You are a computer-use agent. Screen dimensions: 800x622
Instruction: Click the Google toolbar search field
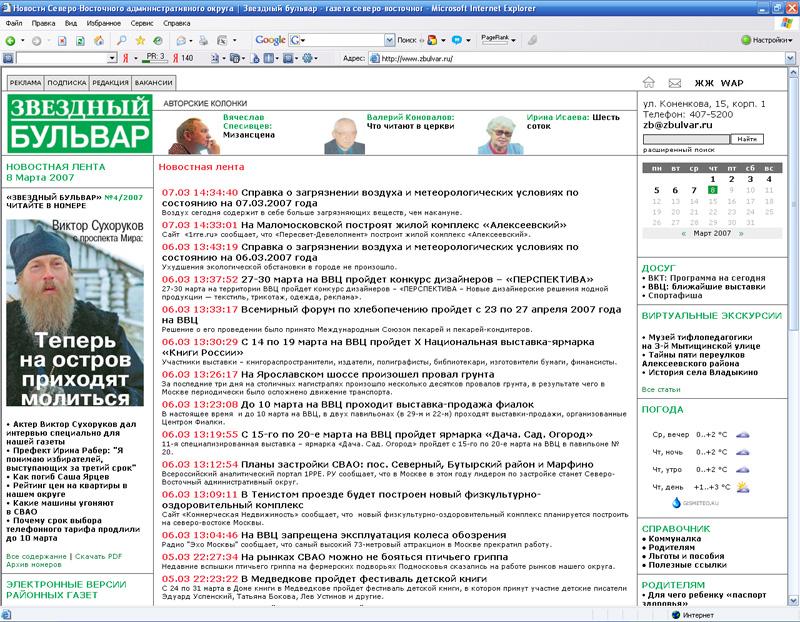(x=341, y=40)
